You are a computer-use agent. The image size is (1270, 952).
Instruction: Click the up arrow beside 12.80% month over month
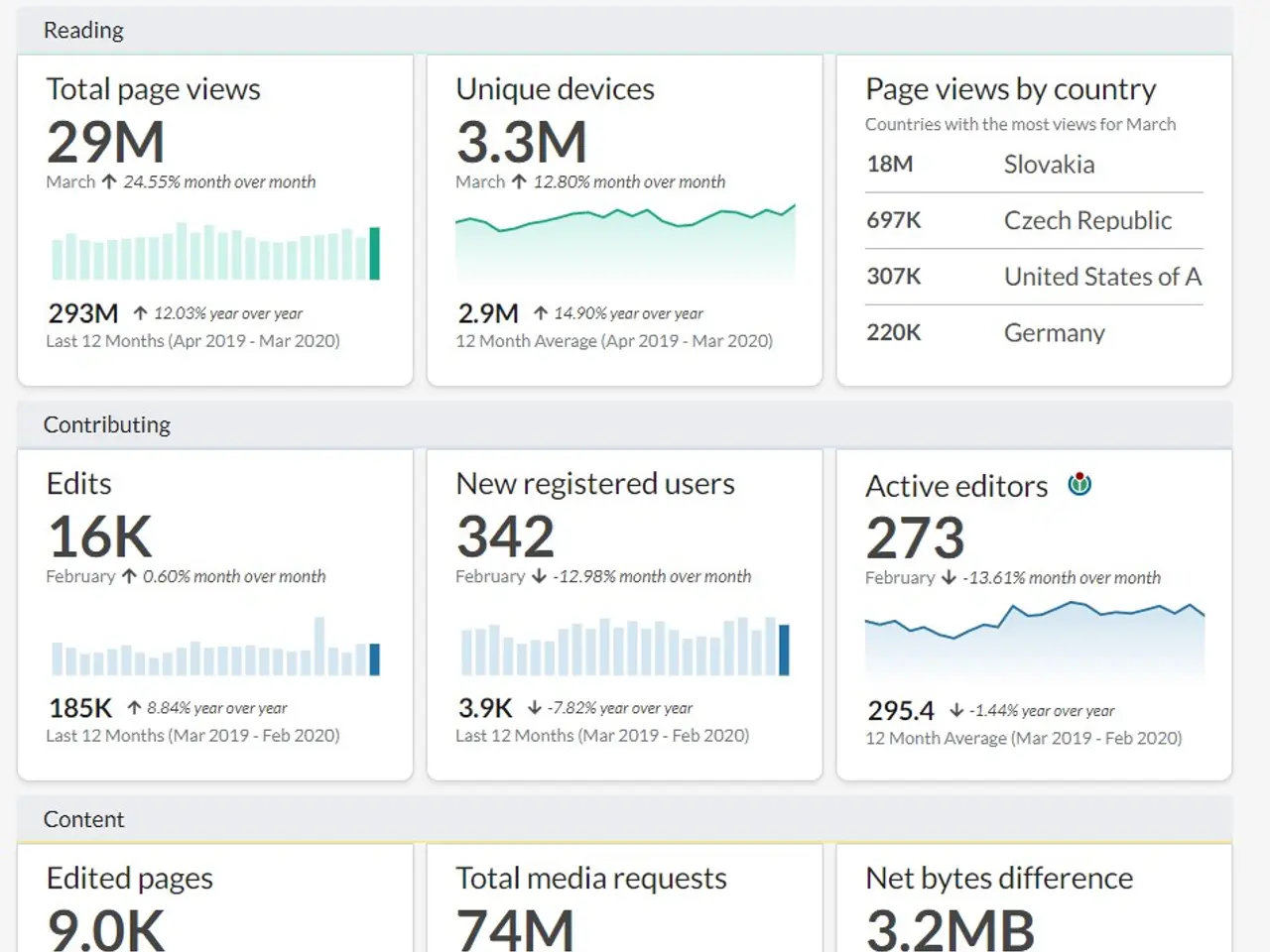point(519,181)
